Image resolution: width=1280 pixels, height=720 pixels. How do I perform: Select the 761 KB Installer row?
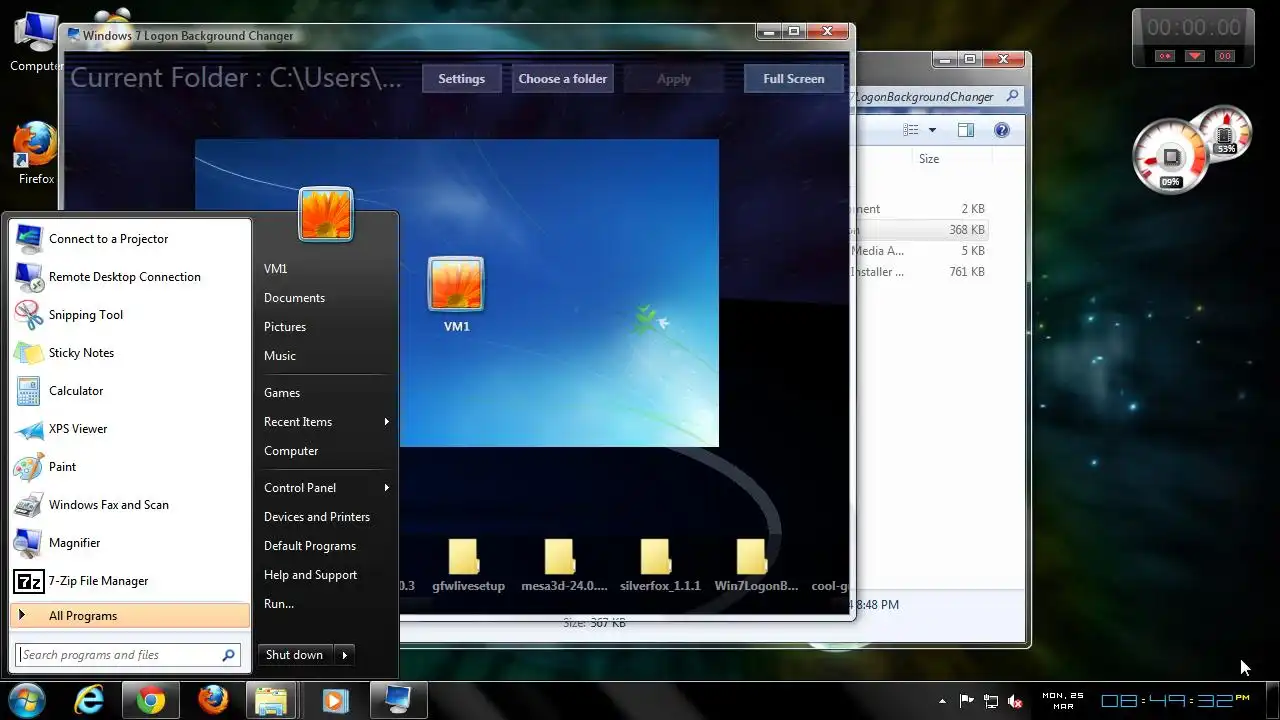pyautogui.click(x=919, y=272)
